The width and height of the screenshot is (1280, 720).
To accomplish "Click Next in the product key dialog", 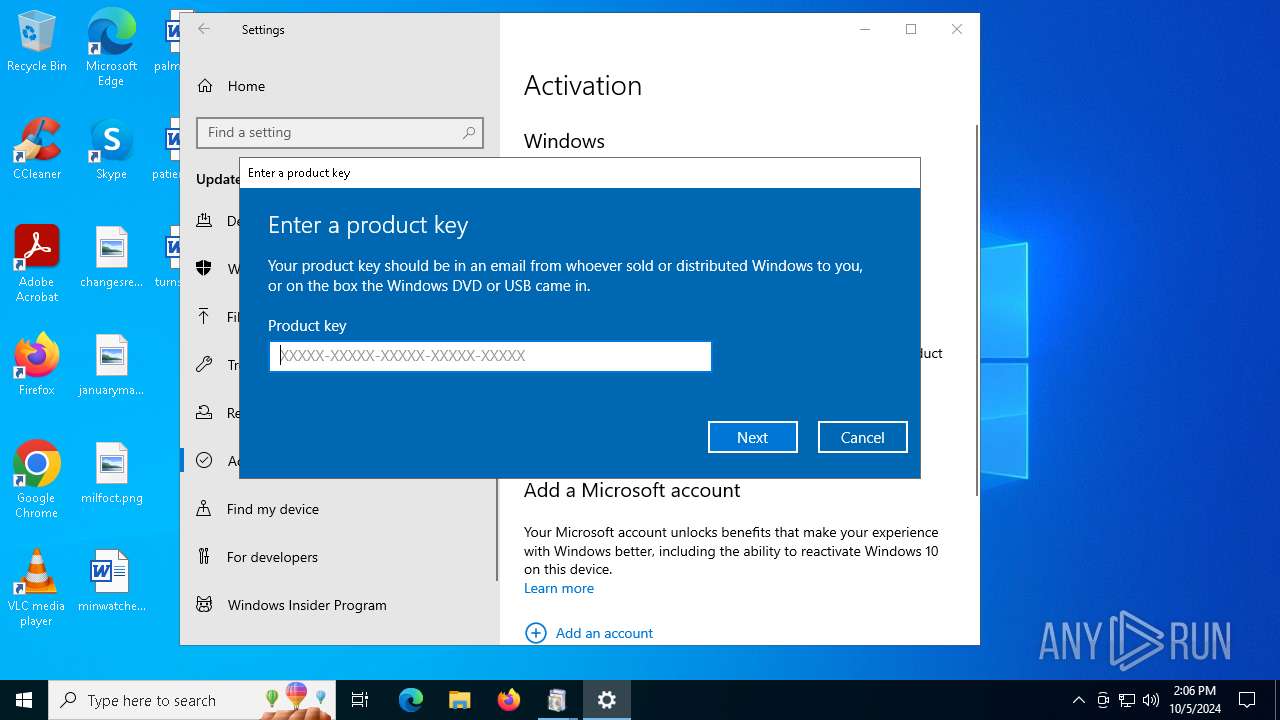I will pyautogui.click(x=753, y=437).
